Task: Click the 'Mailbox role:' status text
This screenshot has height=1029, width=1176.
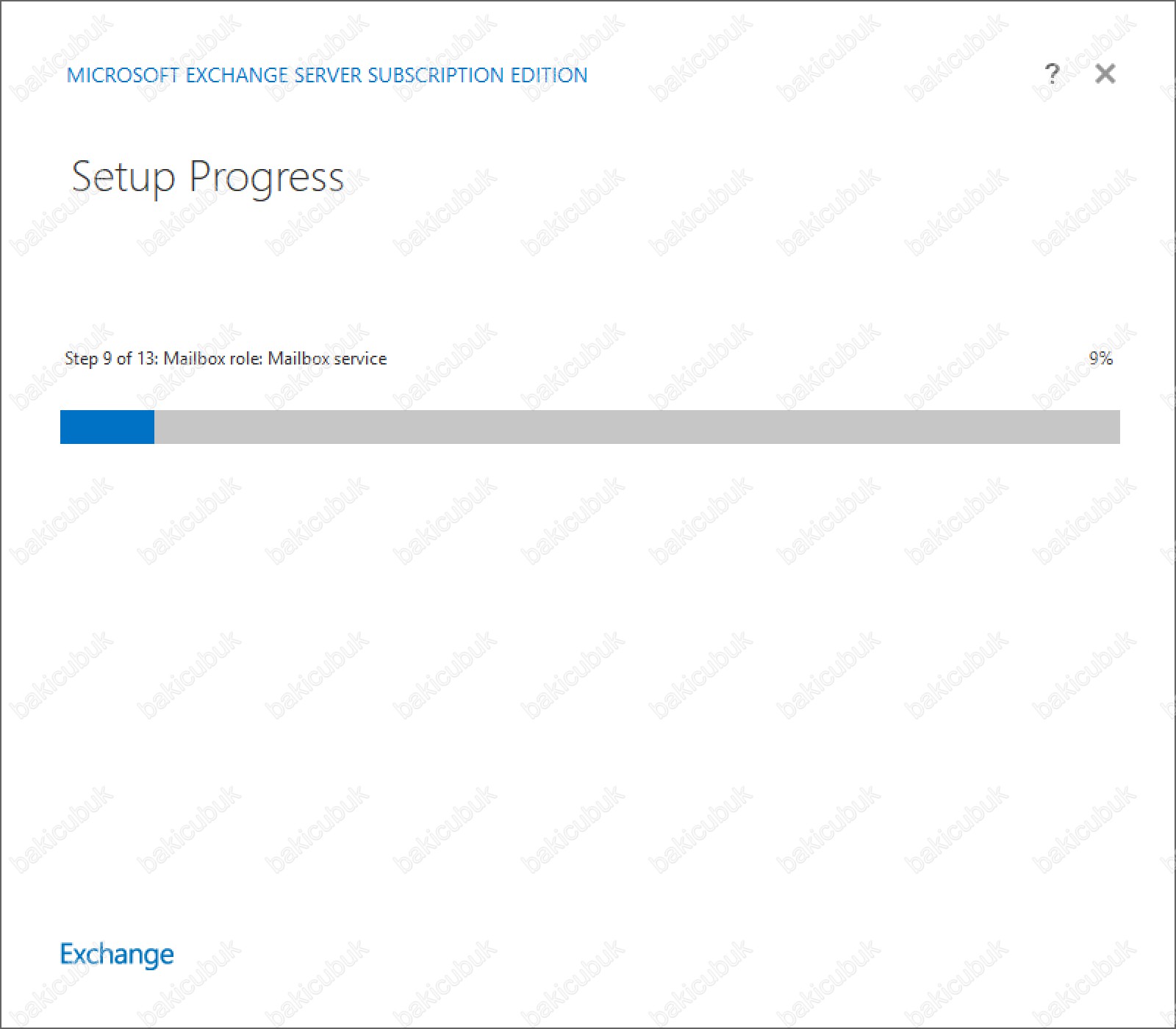Action: click(x=213, y=358)
